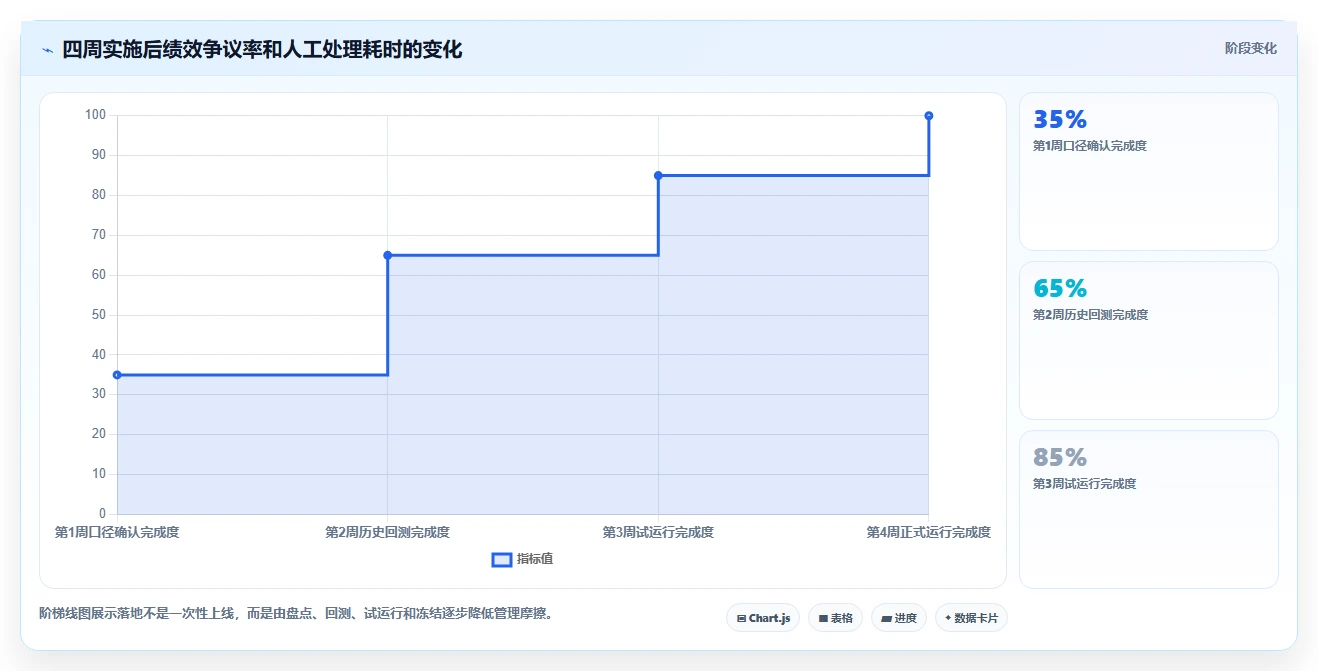Click the 数据卡片 tag chip
This screenshot has width=1318, height=671.
(971, 618)
